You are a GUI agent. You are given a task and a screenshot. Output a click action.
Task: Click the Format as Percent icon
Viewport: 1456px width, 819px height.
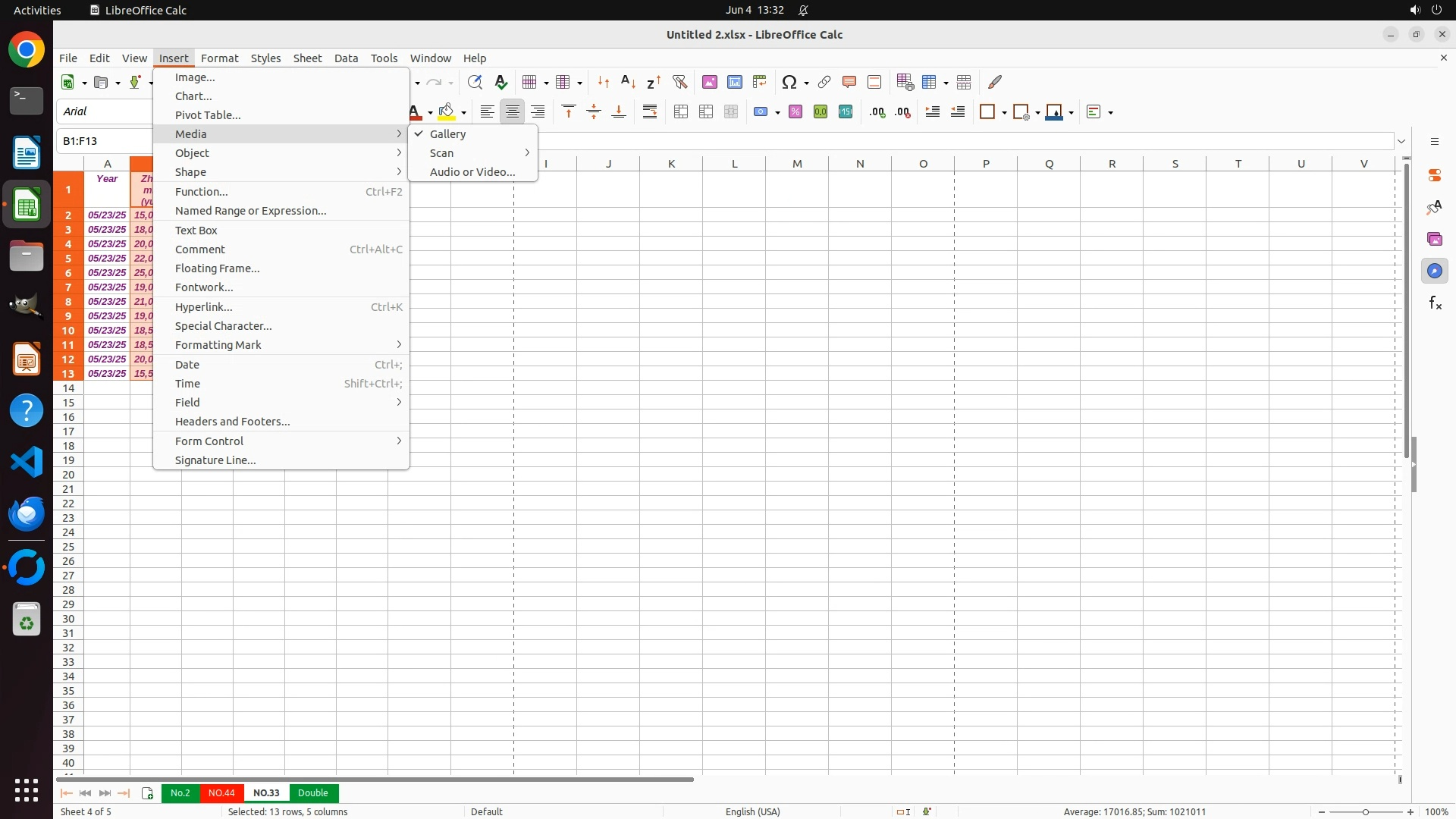[795, 112]
